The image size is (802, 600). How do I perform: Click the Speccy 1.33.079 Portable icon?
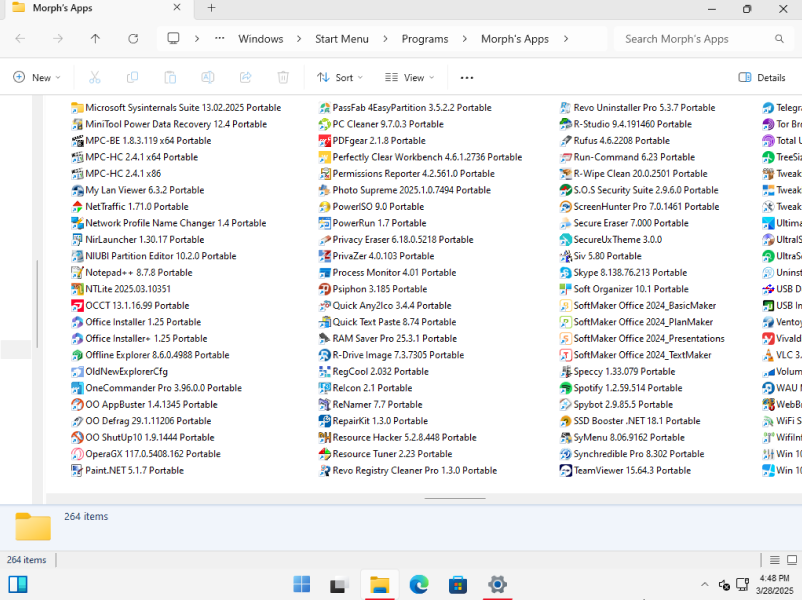tap(565, 372)
